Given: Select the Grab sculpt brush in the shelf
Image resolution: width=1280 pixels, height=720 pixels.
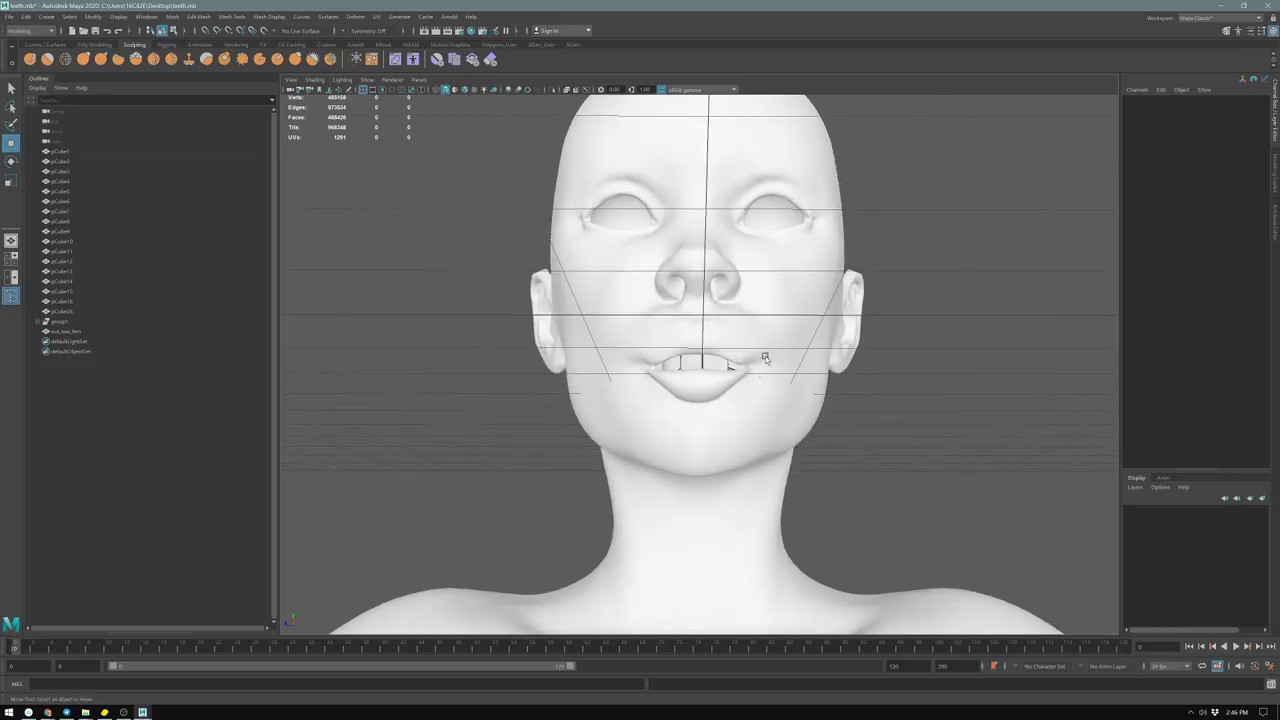Looking at the screenshot, I should pos(83,59).
